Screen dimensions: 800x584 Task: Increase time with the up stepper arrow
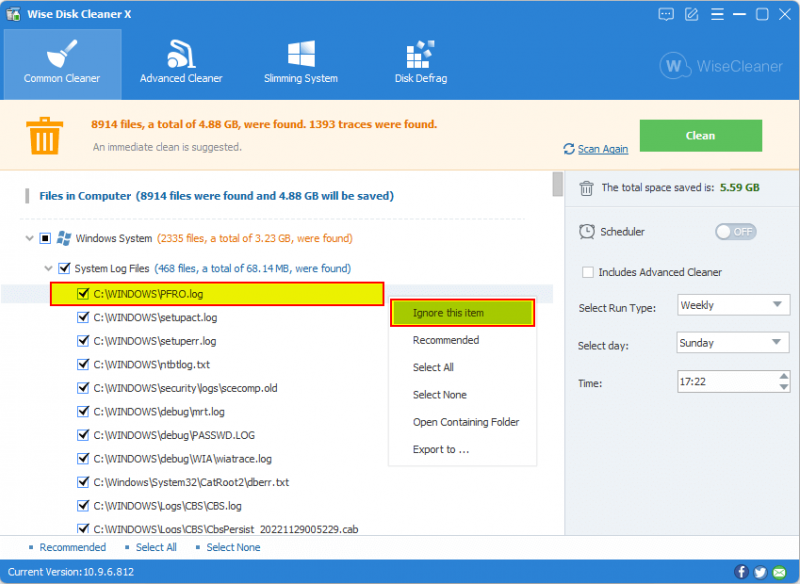tap(784, 376)
